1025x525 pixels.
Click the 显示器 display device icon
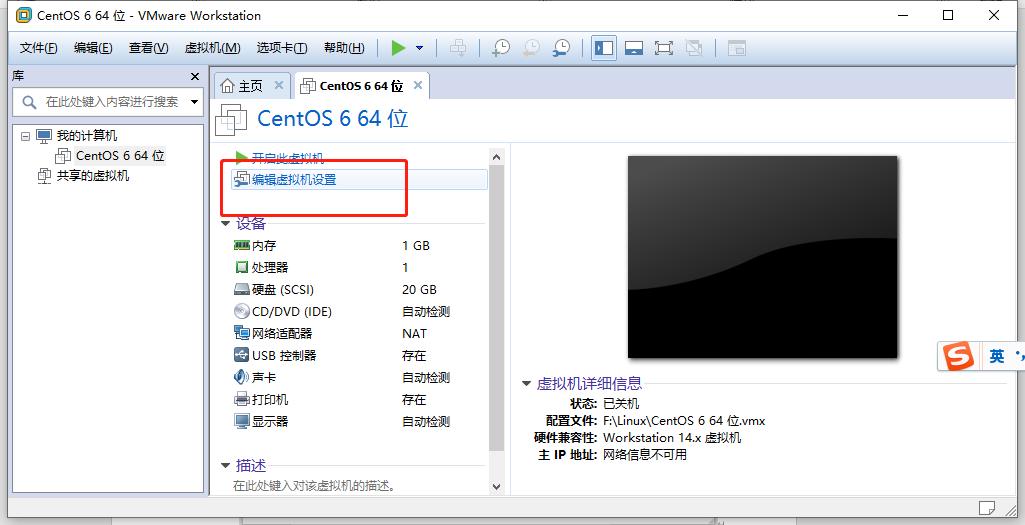point(241,421)
